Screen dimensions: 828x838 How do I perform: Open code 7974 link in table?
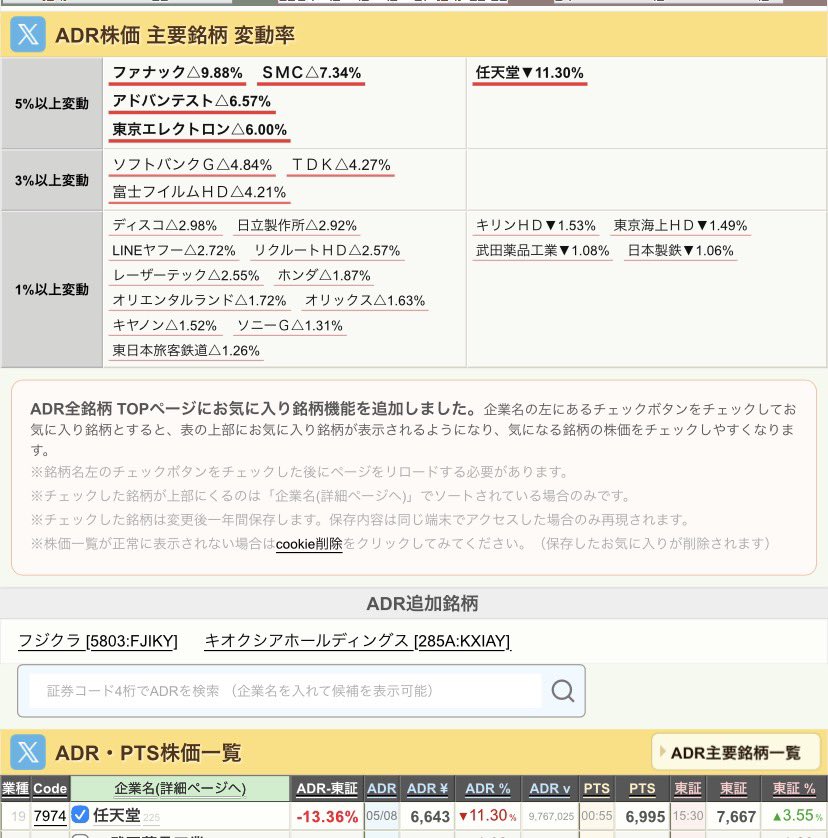[50, 816]
